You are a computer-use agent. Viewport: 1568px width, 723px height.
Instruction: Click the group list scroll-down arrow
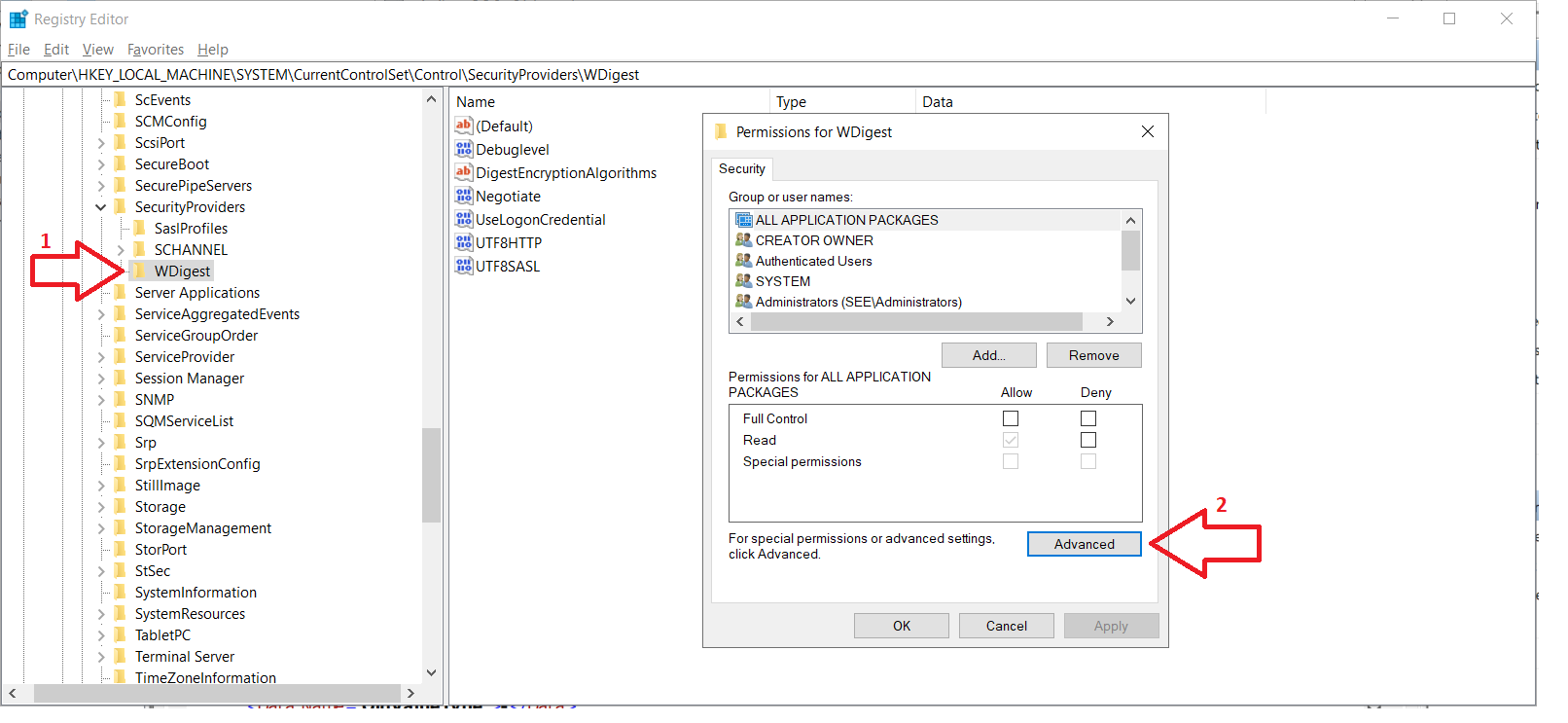point(1130,302)
